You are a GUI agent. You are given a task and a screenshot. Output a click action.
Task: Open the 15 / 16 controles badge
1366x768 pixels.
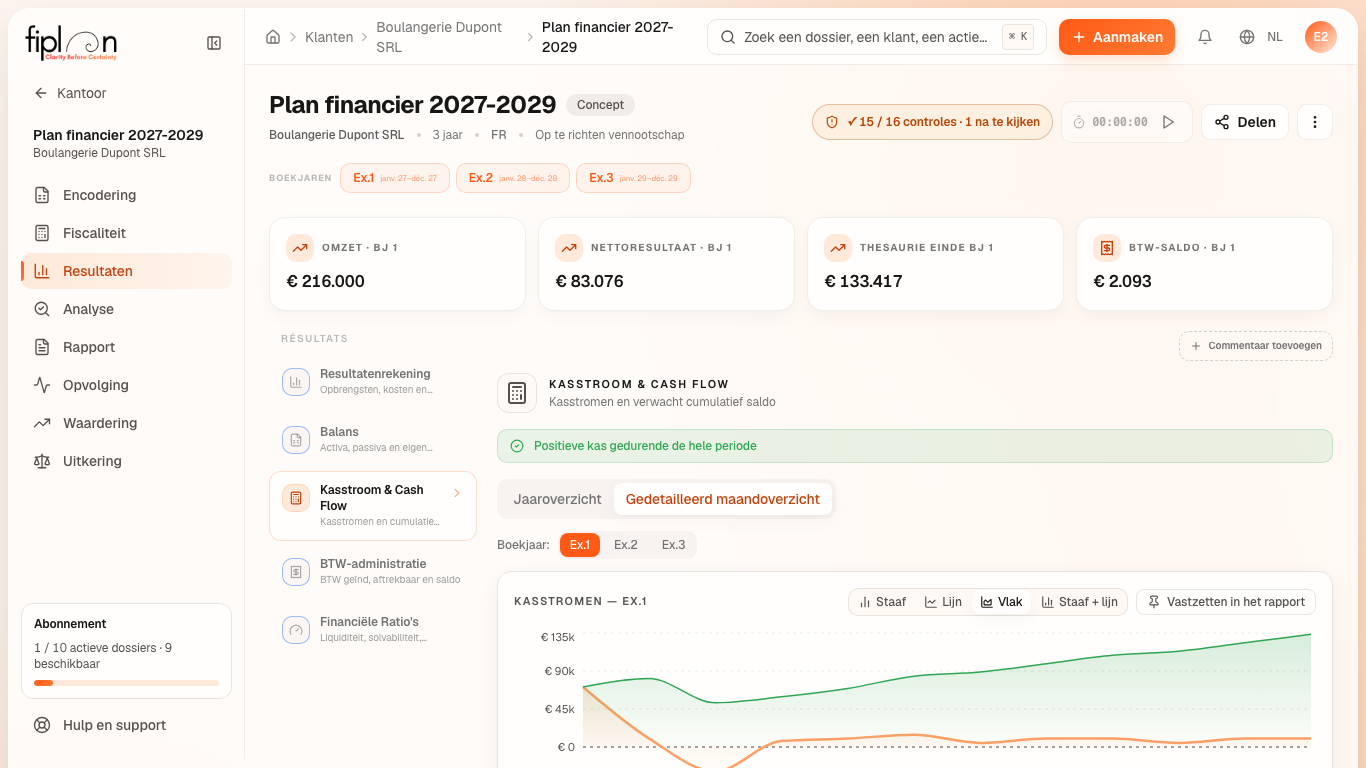(x=932, y=122)
